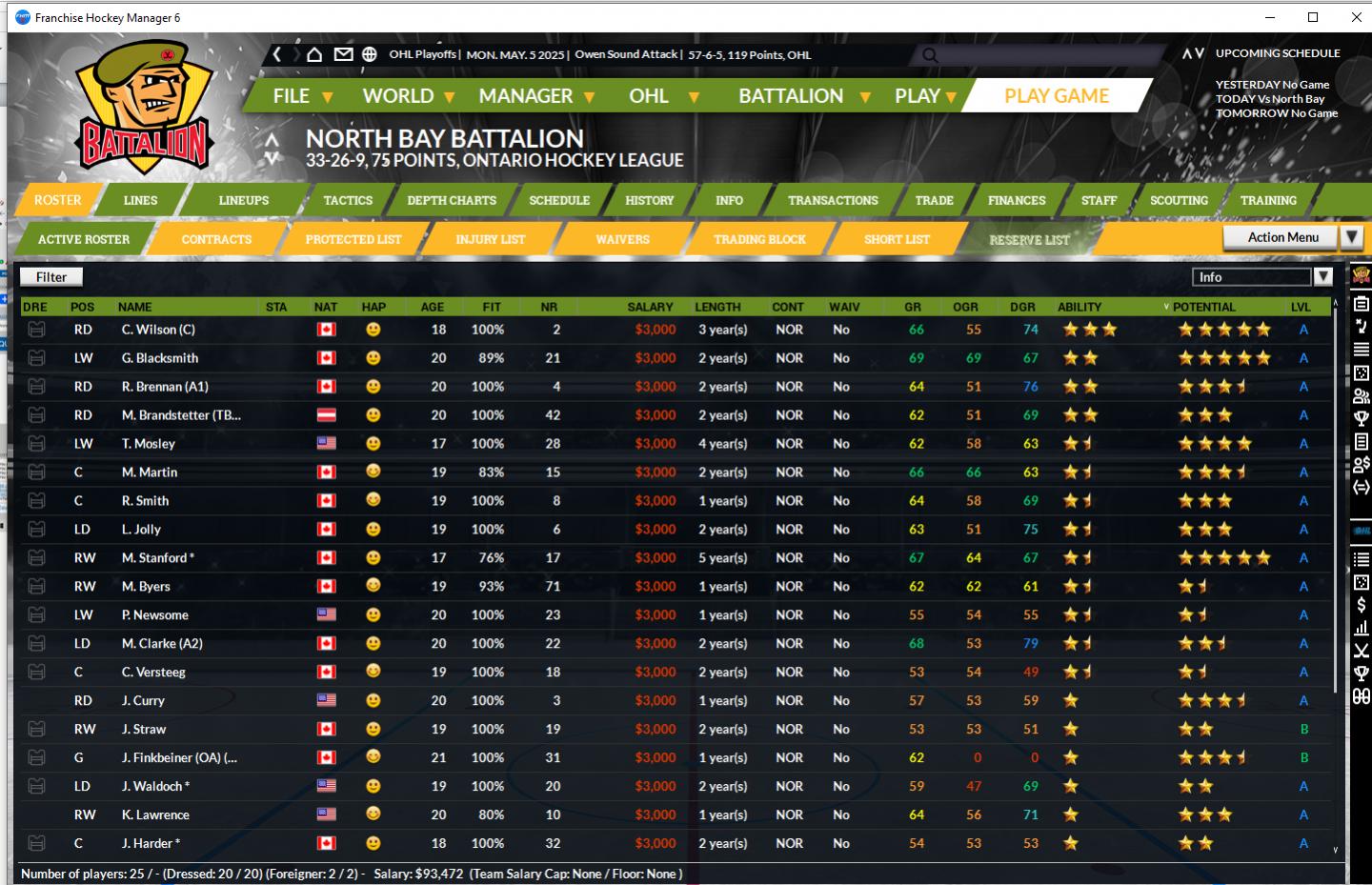Click the globe icon in top bar
Screen dimensions: 1372x885
point(370,54)
